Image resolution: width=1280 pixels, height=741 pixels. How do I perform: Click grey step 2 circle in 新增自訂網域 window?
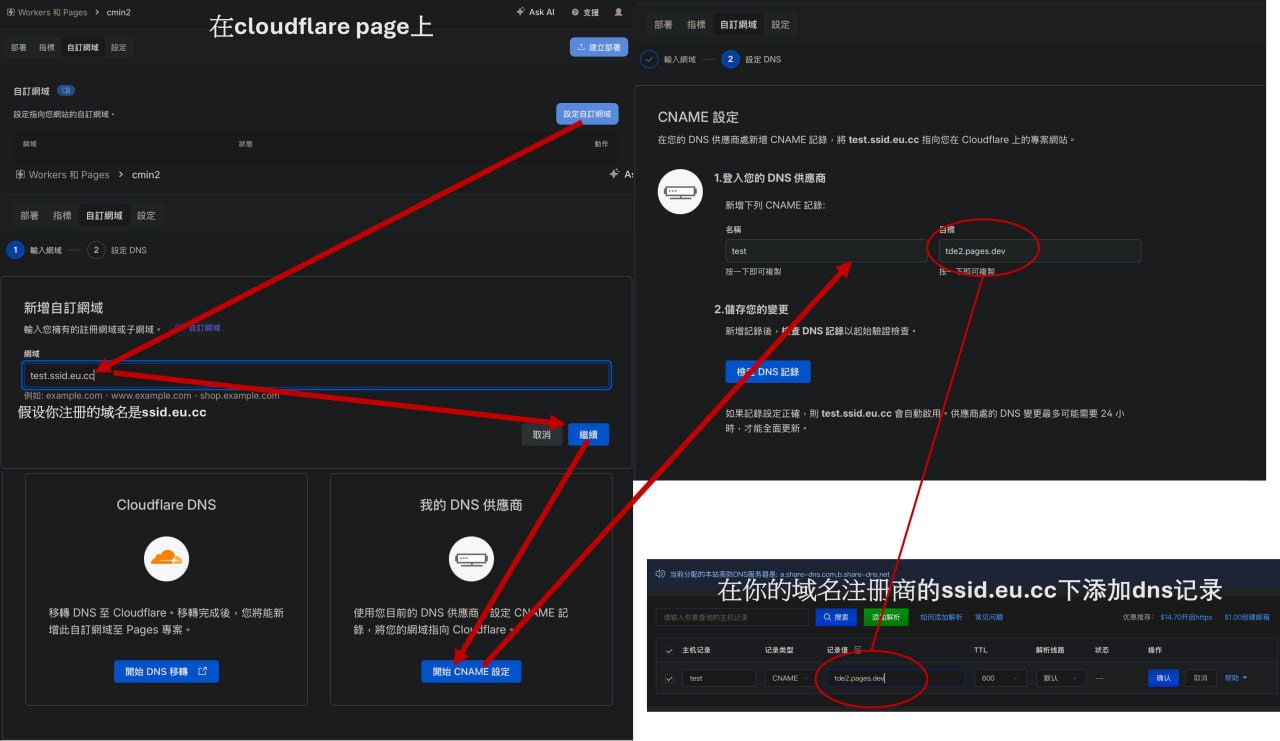click(96, 250)
